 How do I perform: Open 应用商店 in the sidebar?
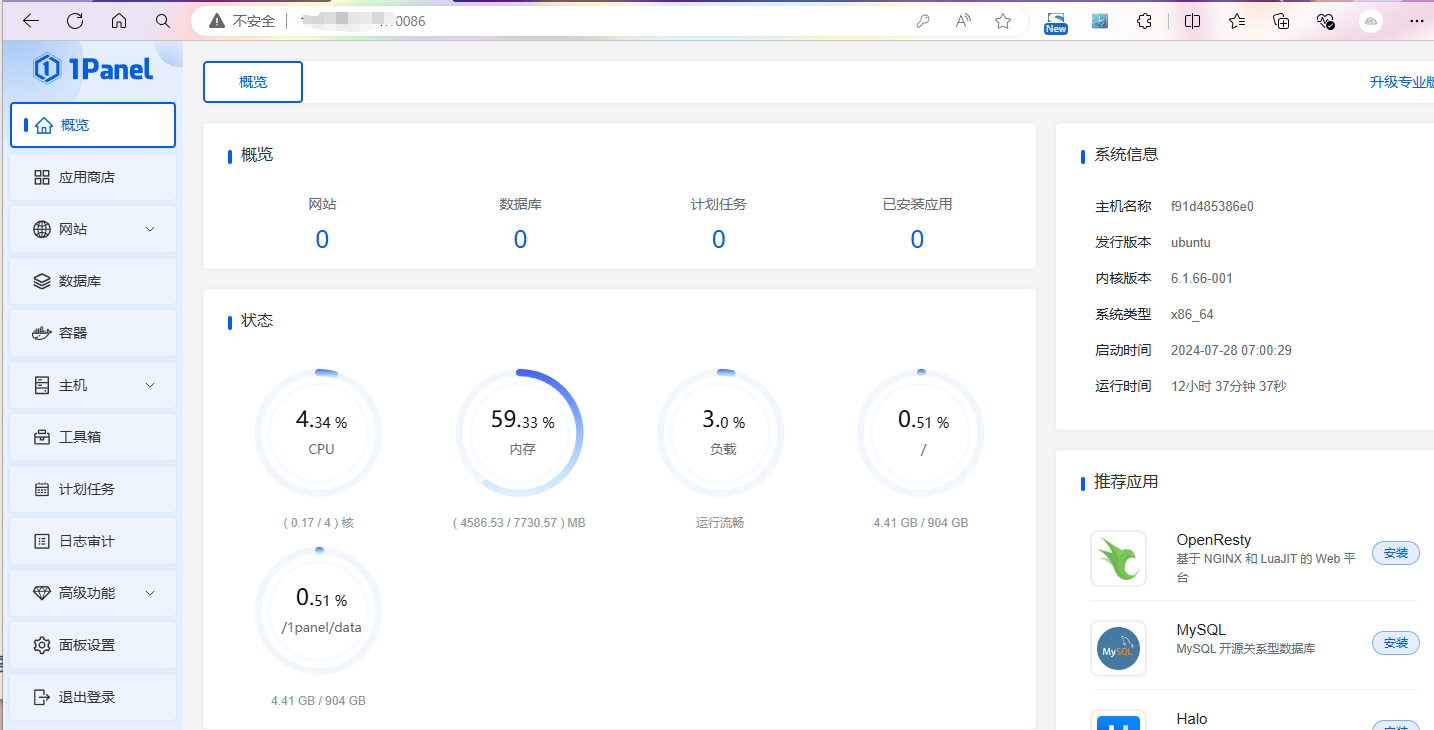point(93,177)
